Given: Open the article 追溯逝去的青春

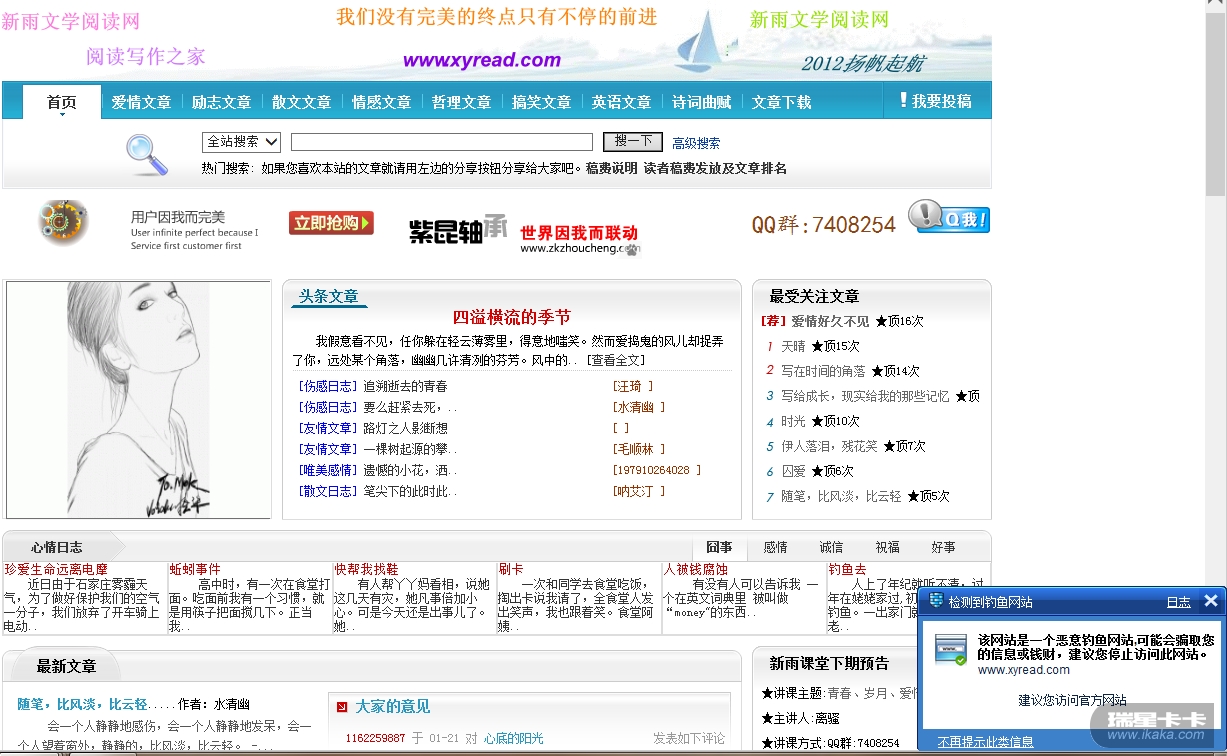Looking at the screenshot, I should (405, 386).
